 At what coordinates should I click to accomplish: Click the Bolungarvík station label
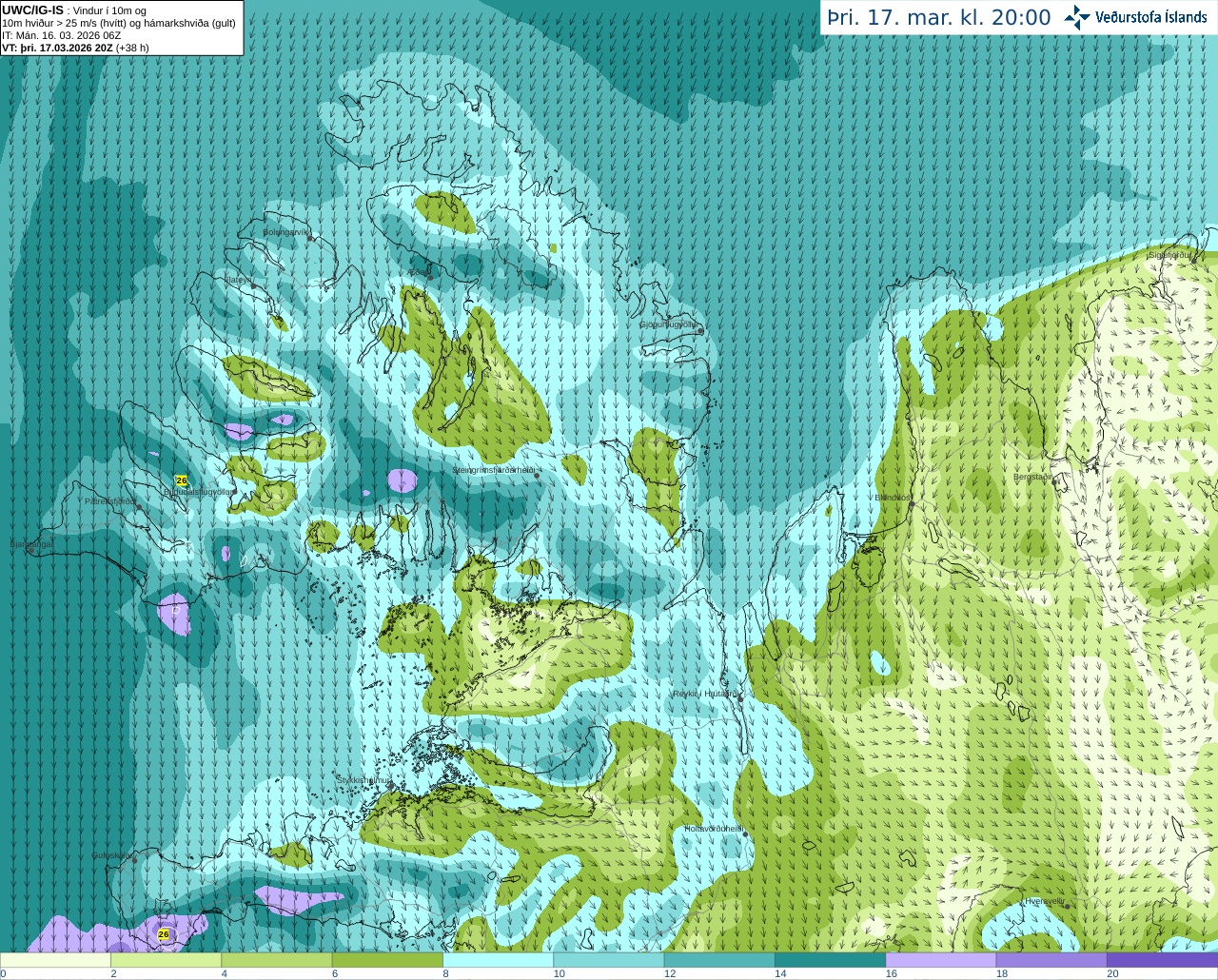pyautogui.click(x=286, y=232)
